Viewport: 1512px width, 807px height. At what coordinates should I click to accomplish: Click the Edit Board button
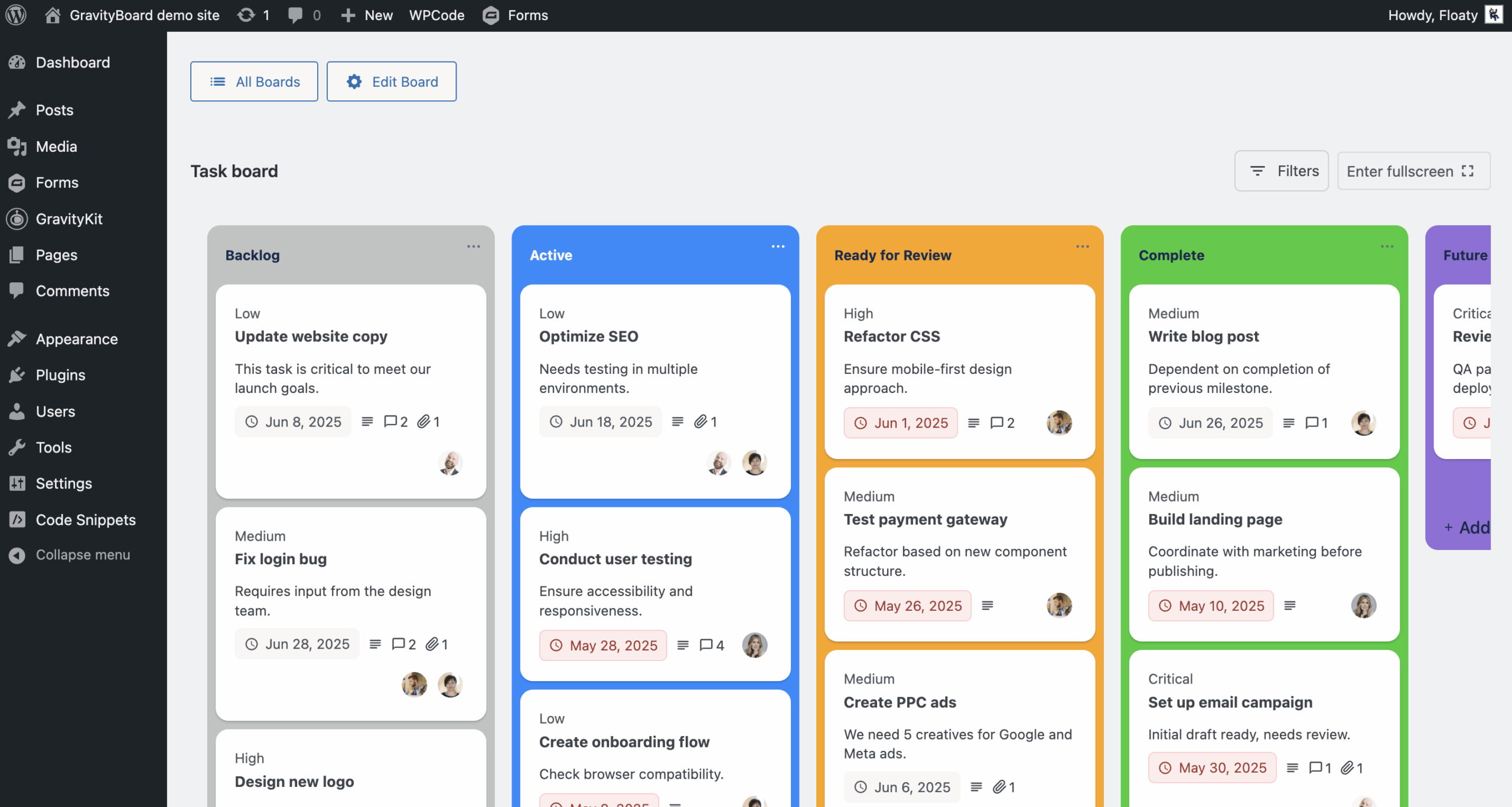392,82
